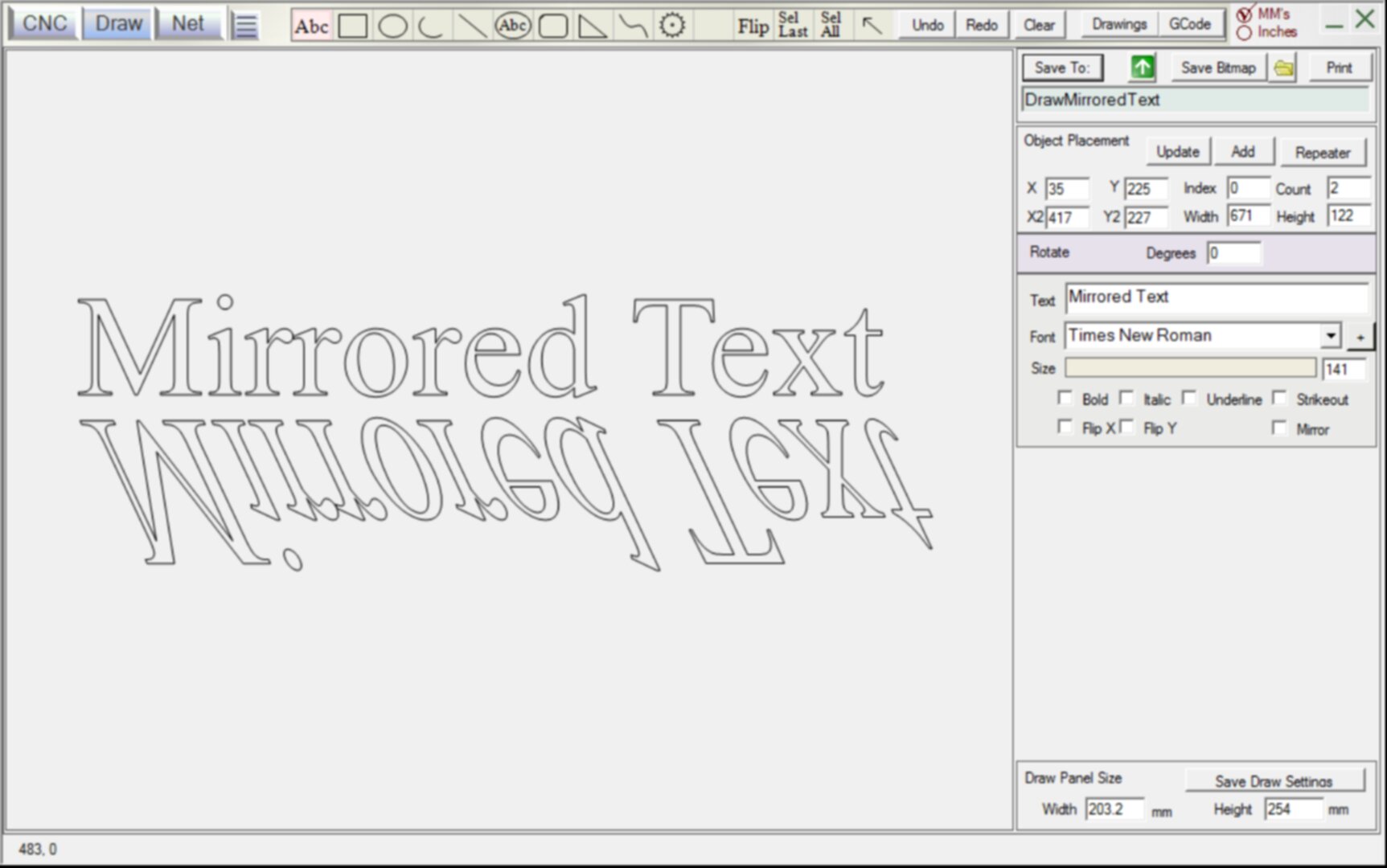Select the curve drawing tool
The image size is (1387, 868).
pos(633,27)
